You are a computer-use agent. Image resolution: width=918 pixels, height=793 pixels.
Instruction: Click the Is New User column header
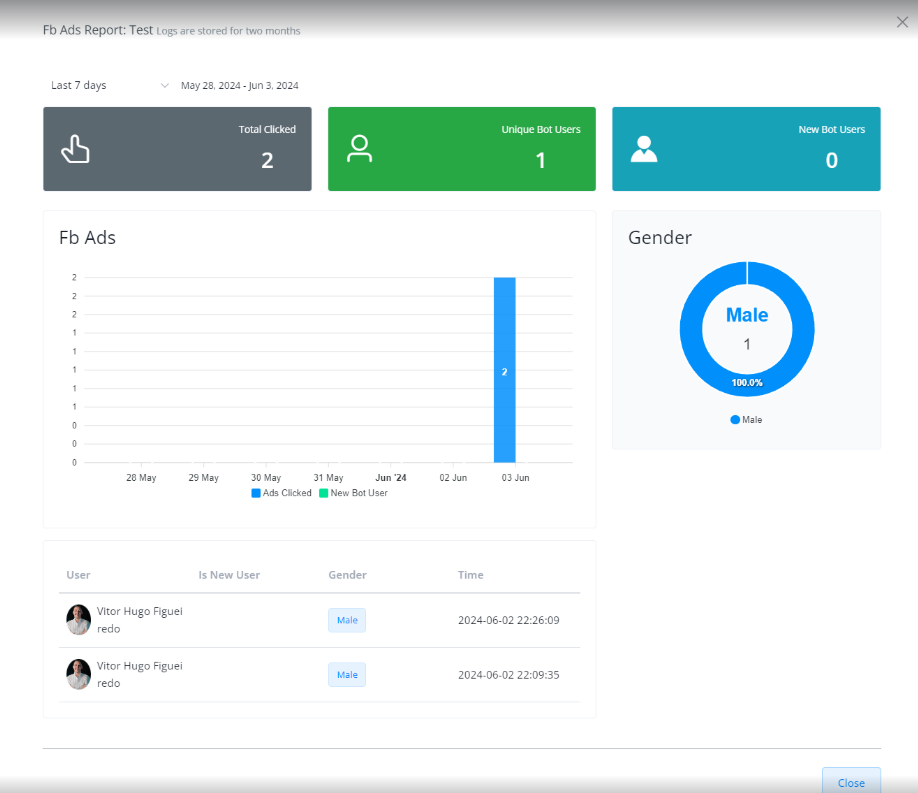[x=229, y=575]
